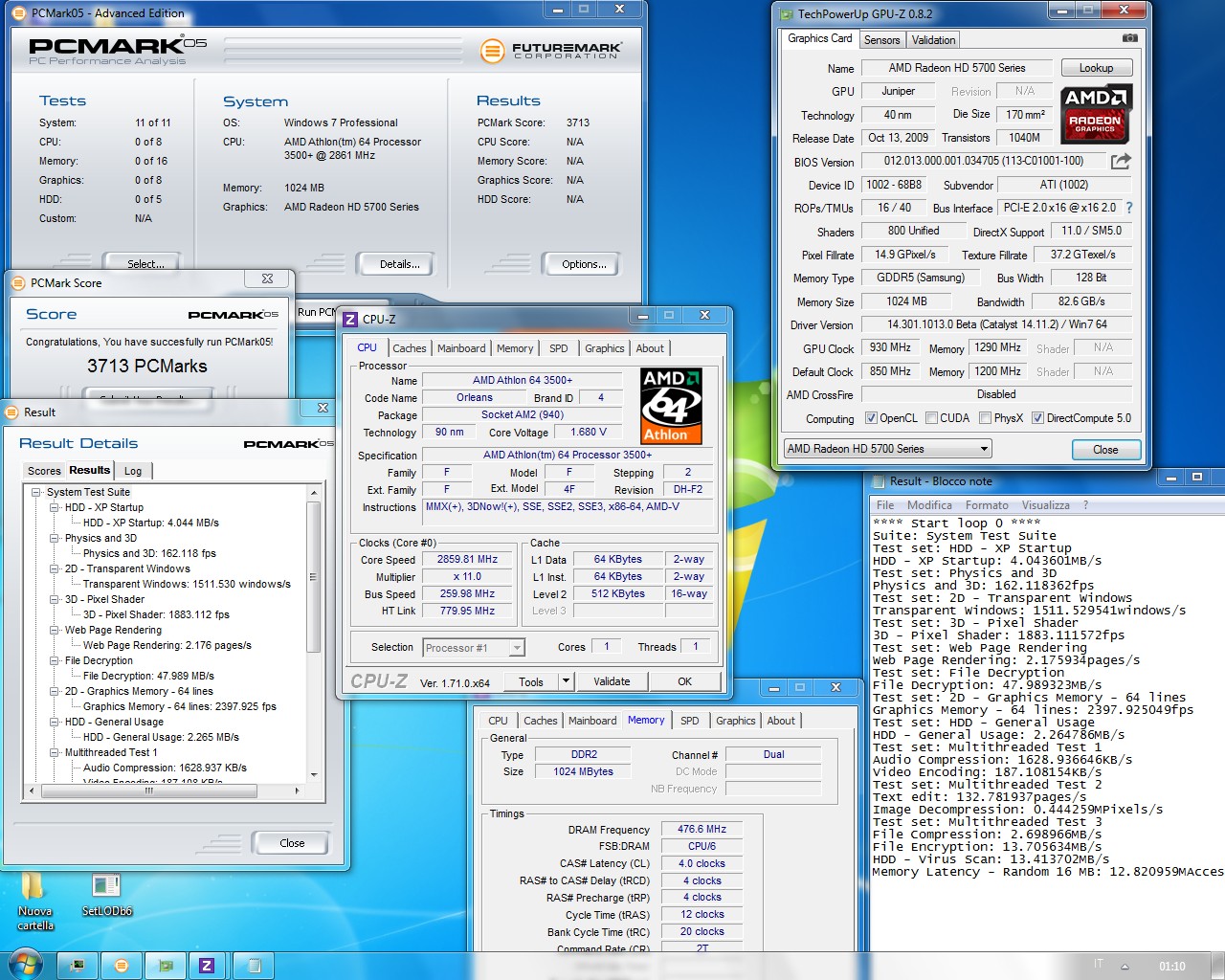Image resolution: width=1225 pixels, height=980 pixels.
Task: Click the Tools button in CPU-Z
Action: tap(531, 681)
